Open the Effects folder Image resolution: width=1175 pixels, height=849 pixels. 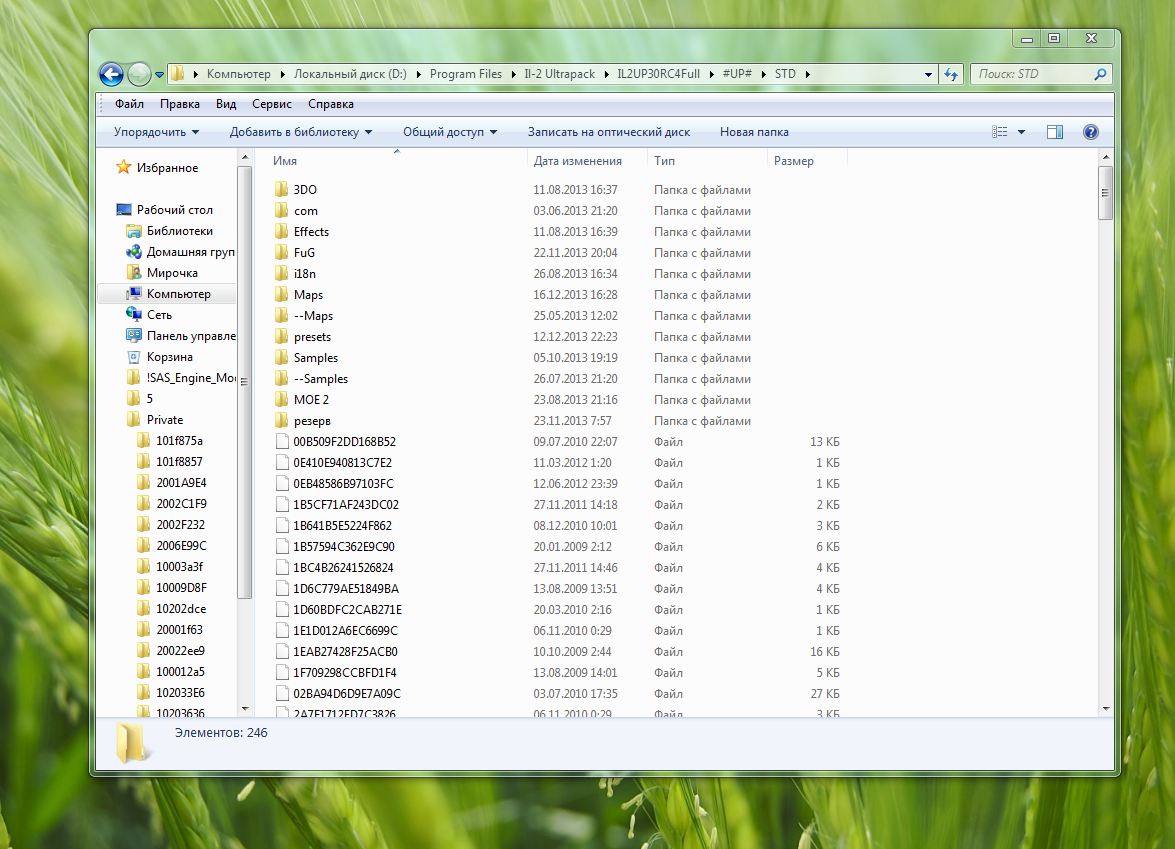(311, 232)
